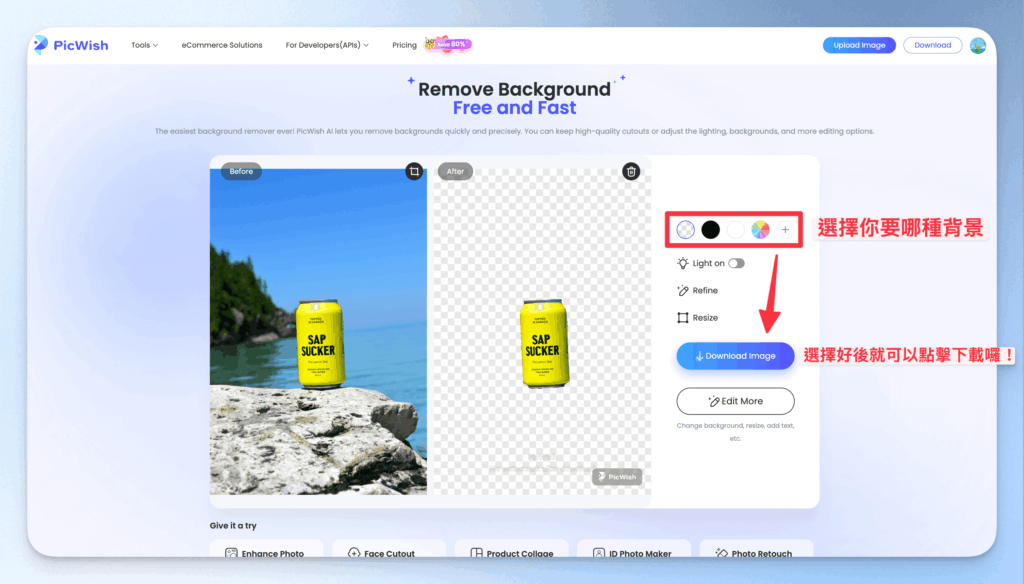Click the profile avatar
Viewport: 1024px width, 584px height.
[977, 45]
